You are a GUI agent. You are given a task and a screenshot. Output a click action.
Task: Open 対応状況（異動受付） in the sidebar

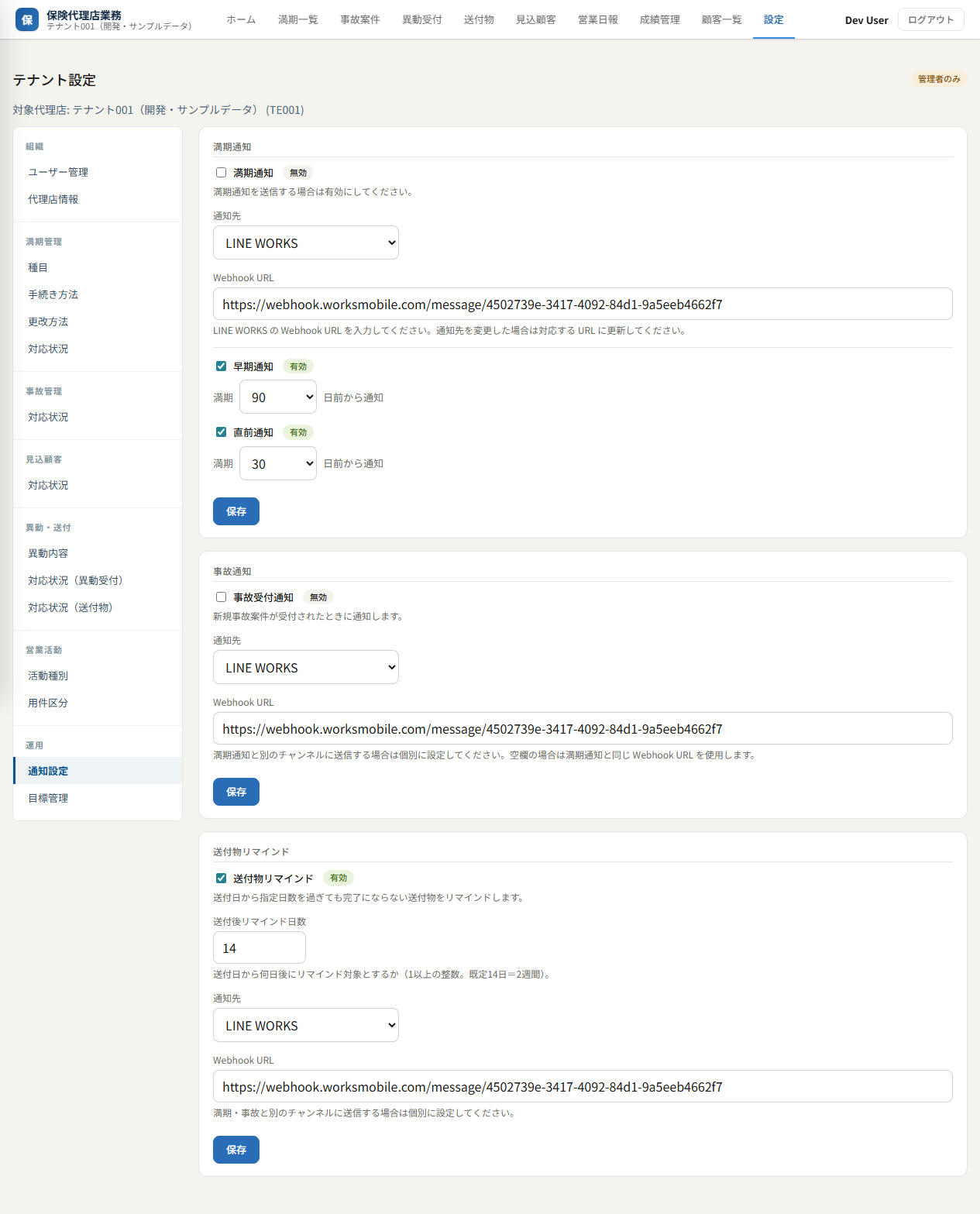[98, 580]
